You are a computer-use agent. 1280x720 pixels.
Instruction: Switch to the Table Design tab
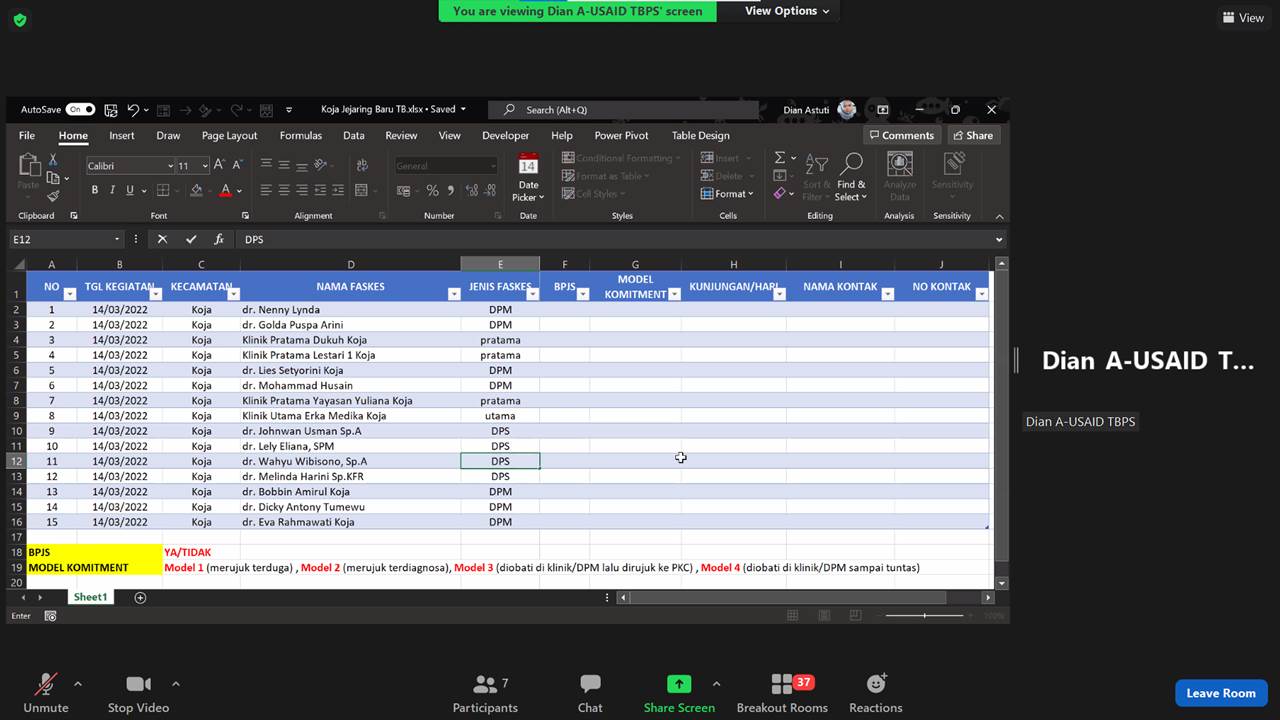[x=700, y=136]
